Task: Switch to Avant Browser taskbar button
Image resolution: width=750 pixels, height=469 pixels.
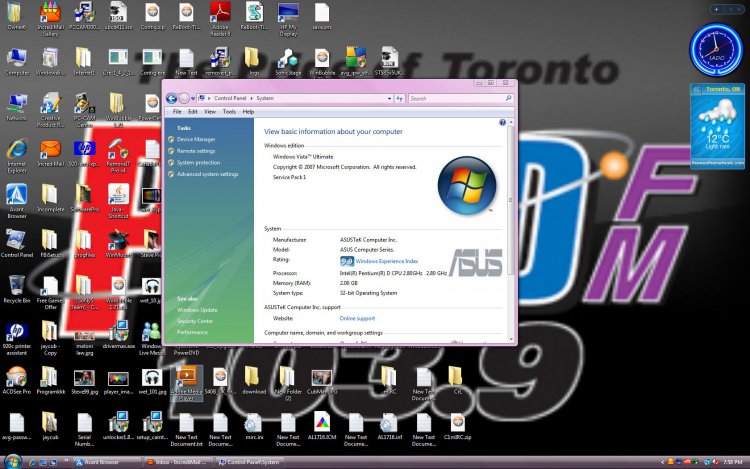Action: pos(105,462)
